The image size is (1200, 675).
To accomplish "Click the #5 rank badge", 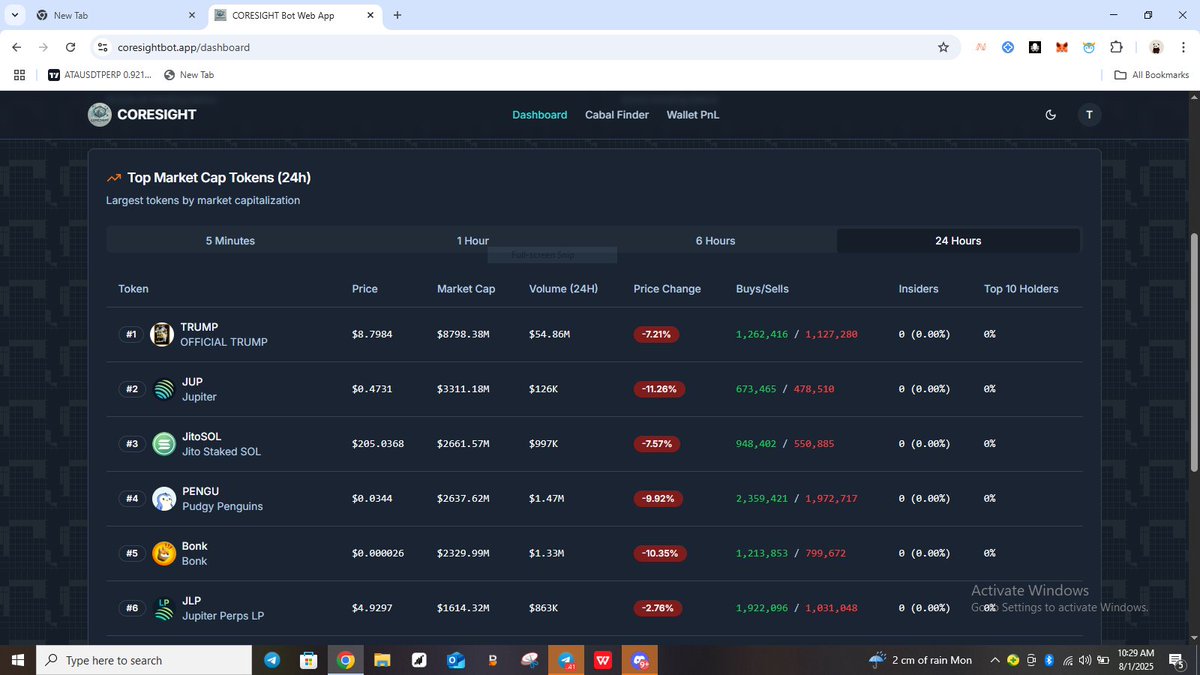I will 131,553.
